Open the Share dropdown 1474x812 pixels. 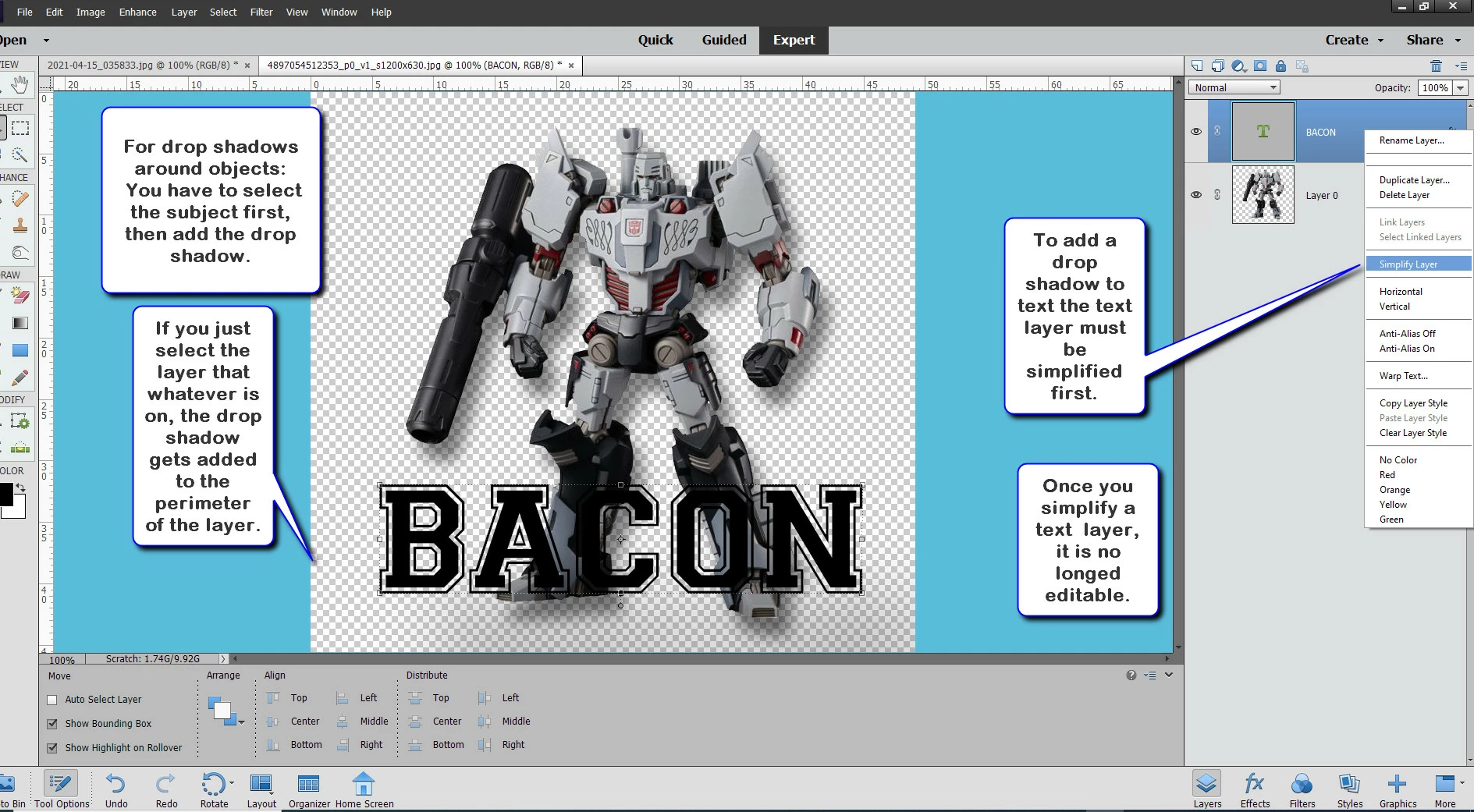tap(1433, 40)
